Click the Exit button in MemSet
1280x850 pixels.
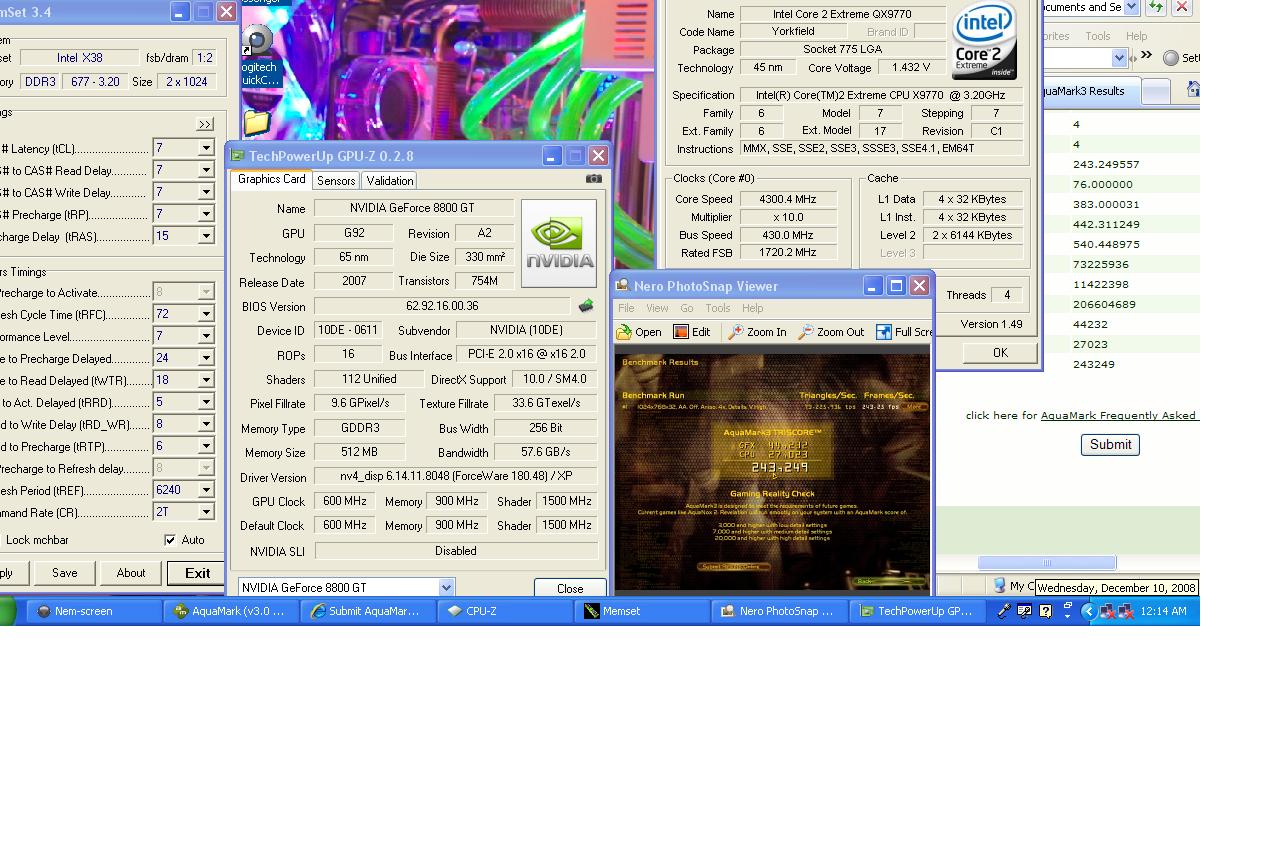click(197, 573)
